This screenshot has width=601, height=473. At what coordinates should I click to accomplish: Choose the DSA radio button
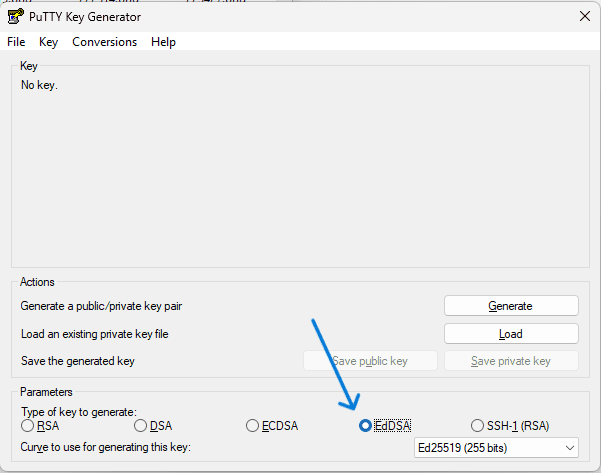tap(140, 426)
